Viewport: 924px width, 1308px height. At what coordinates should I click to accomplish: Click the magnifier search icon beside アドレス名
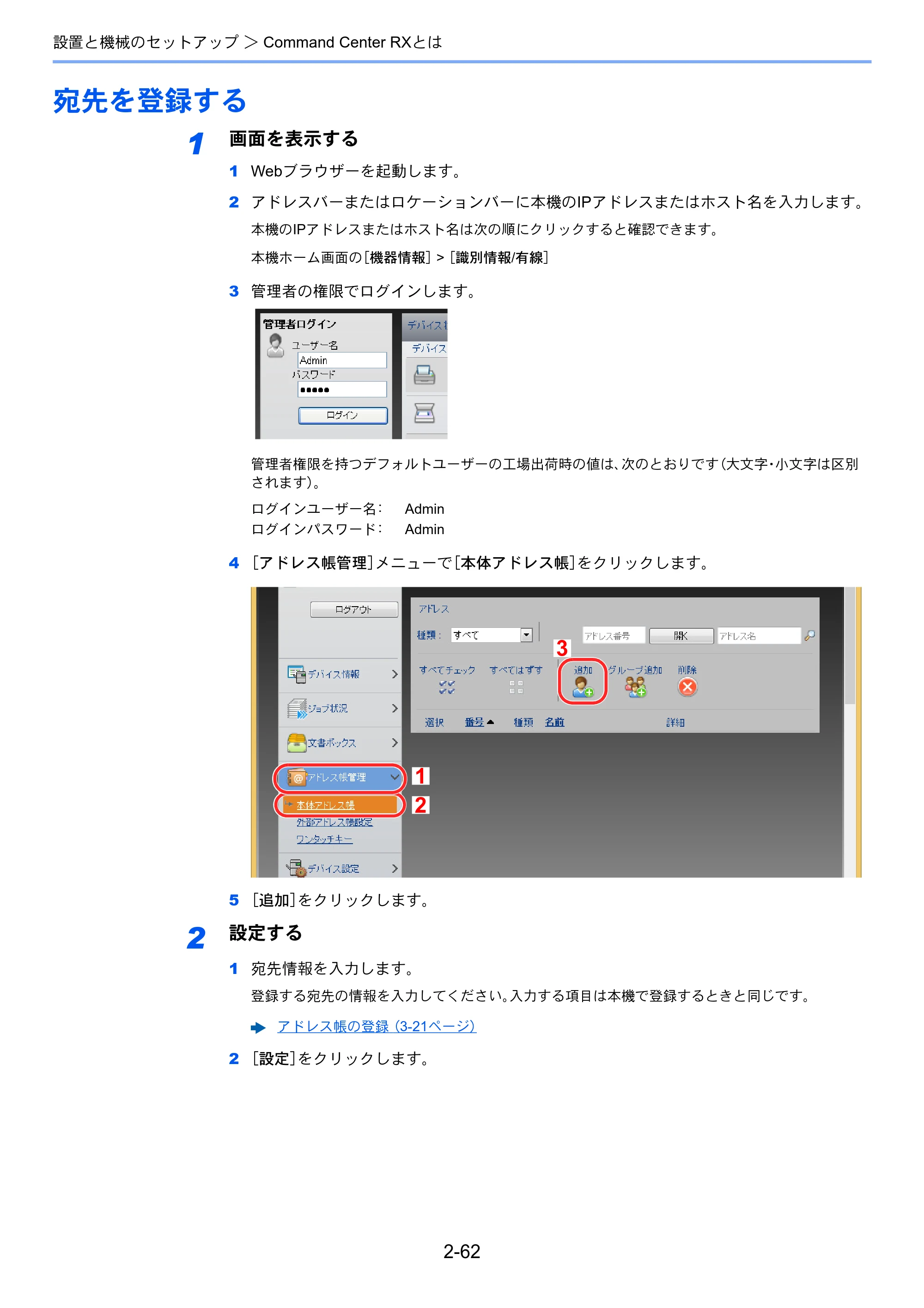[809, 635]
